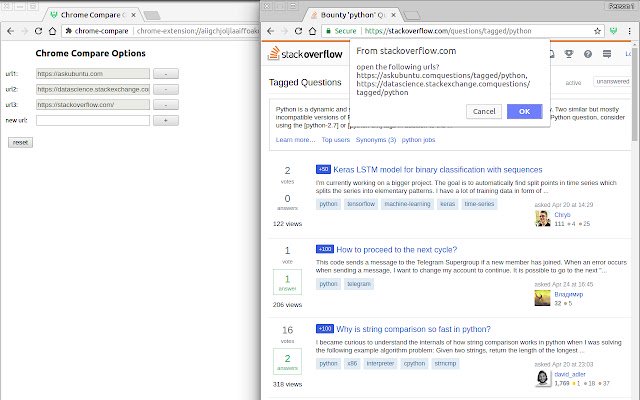Click the keras tag
This screenshot has width=640, height=400.
[447, 204]
